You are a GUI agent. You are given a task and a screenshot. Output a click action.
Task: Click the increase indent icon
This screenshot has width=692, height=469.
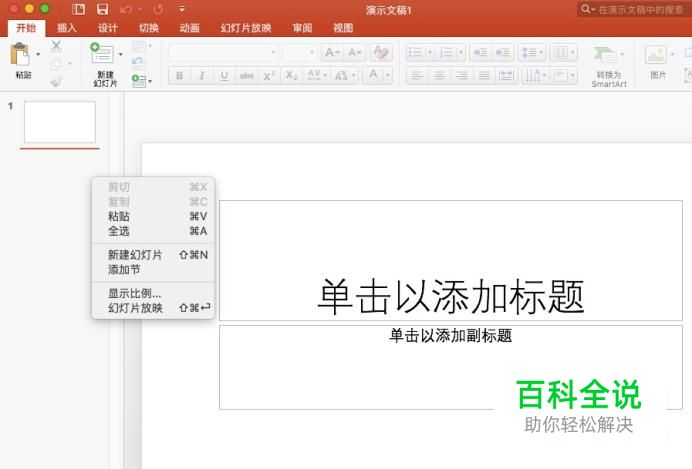coord(503,53)
